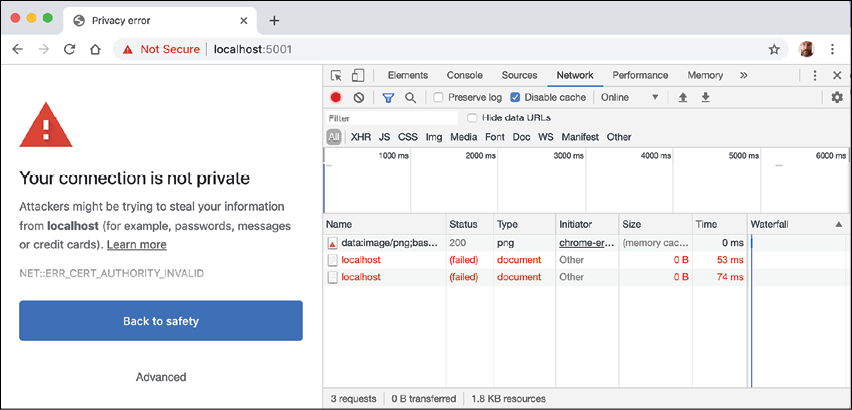Sort by the Size column header
The height and width of the screenshot is (410, 852).
tap(656, 224)
